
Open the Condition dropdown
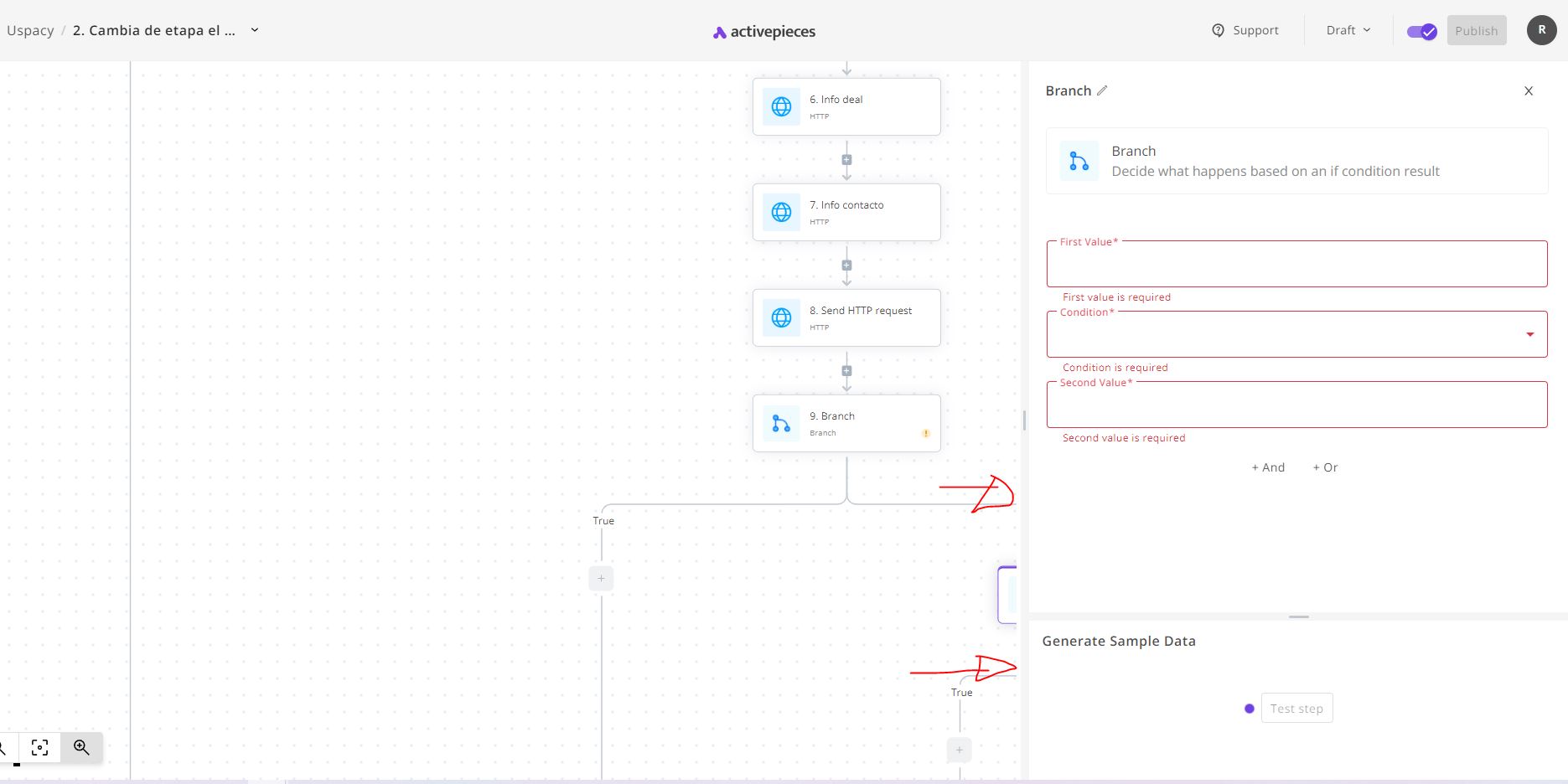(x=1296, y=335)
